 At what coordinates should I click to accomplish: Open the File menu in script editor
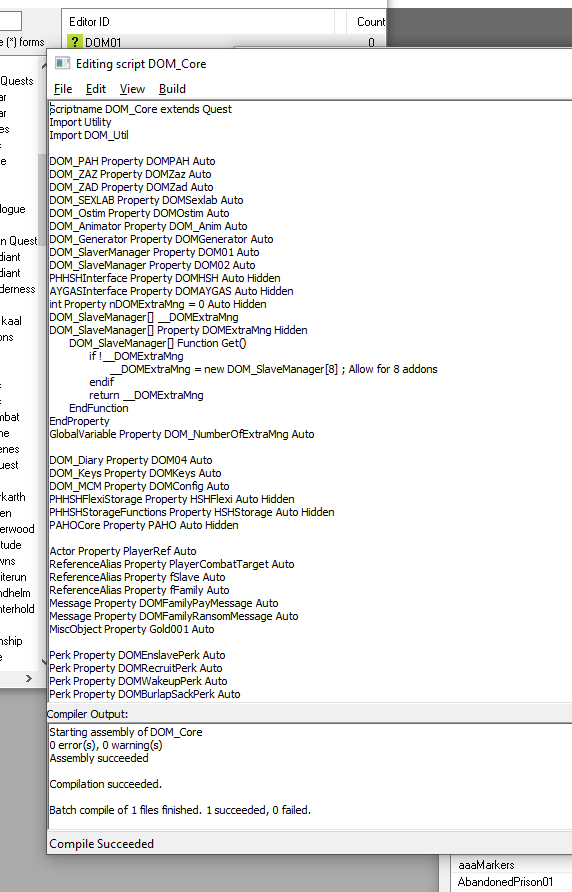pyautogui.click(x=63, y=89)
